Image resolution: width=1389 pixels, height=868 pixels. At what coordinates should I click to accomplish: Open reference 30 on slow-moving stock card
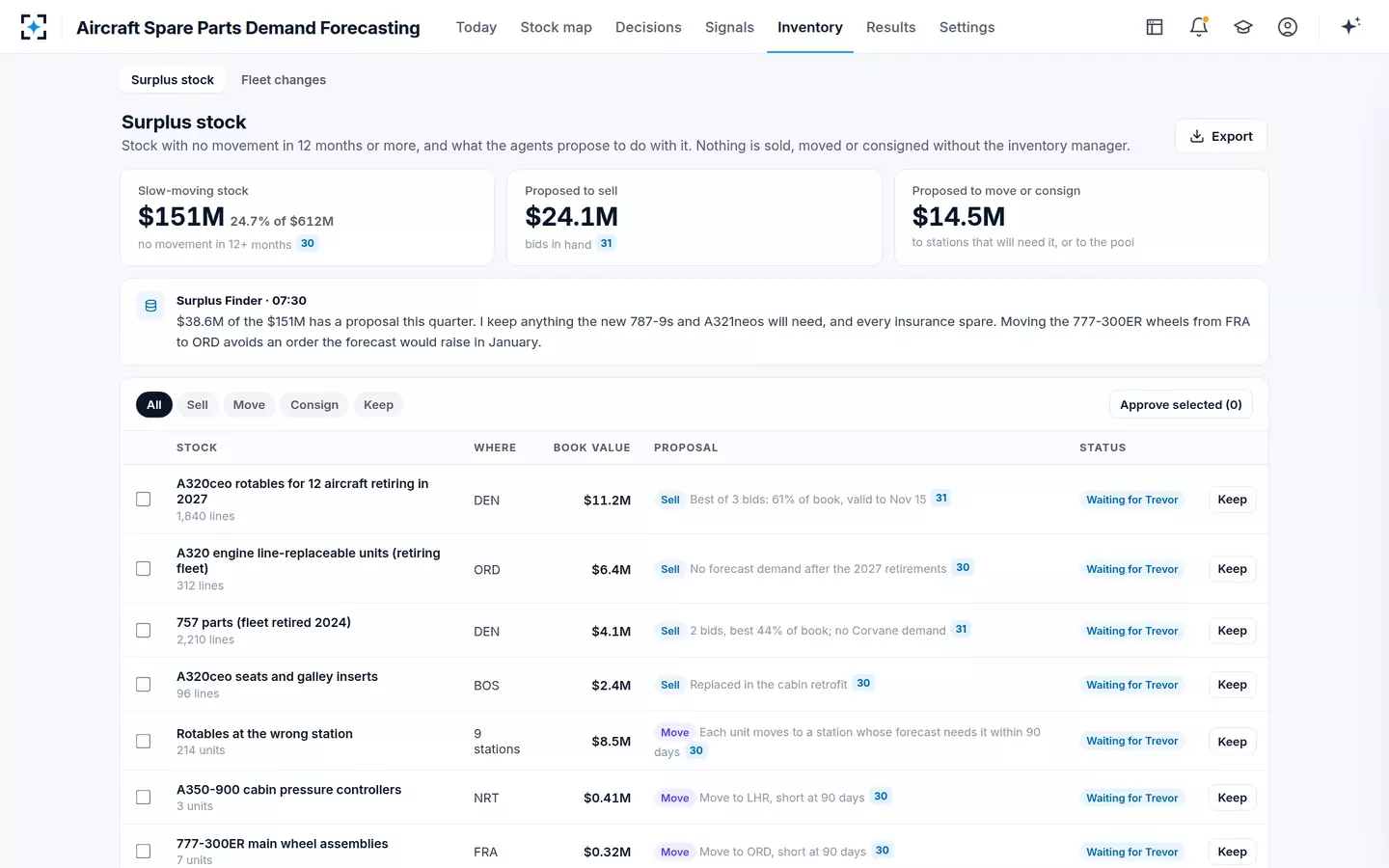coord(308,244)
